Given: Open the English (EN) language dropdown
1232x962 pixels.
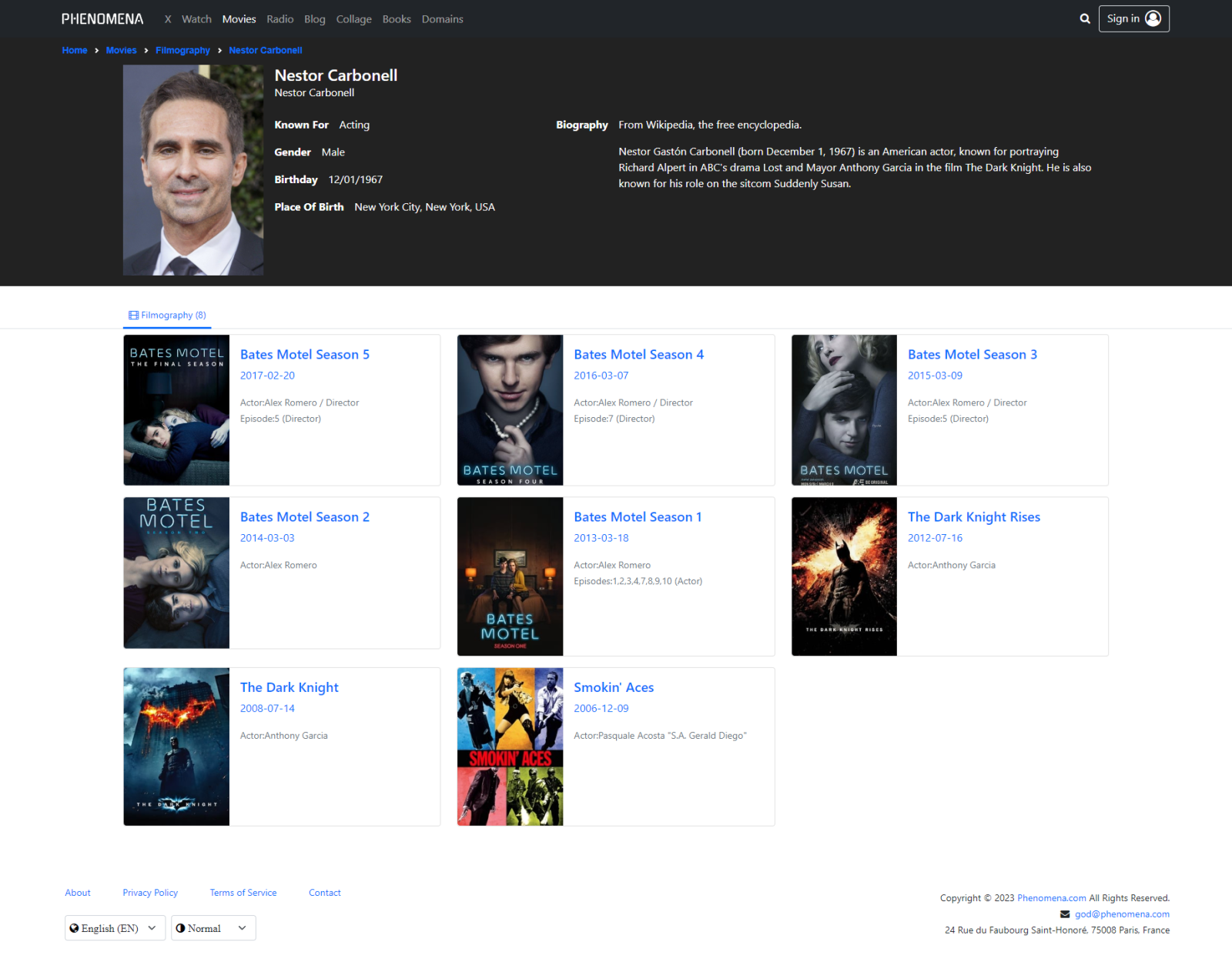Looking at the screenshot, I should pyautogui.click(x=115, y=928).
